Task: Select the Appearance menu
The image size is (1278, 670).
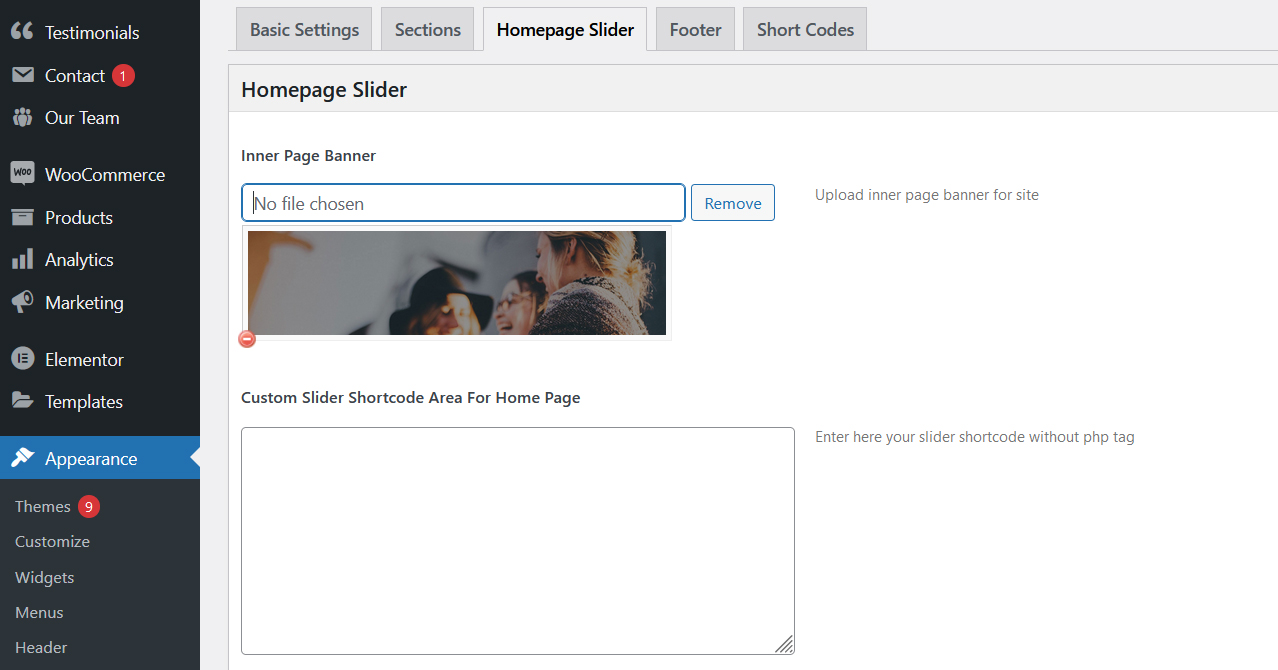Action: pyautogui.click(x=100, y=458)
